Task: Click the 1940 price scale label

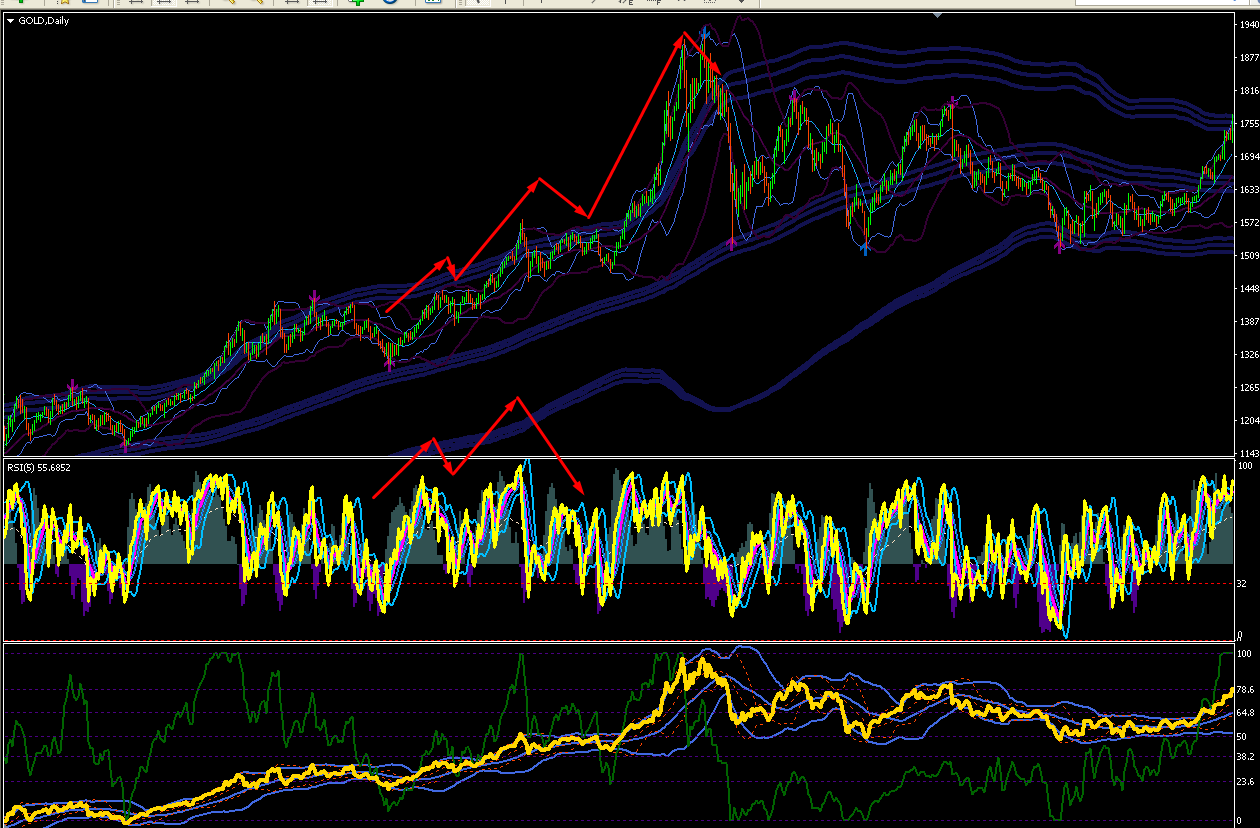Action: point(1247,25)
